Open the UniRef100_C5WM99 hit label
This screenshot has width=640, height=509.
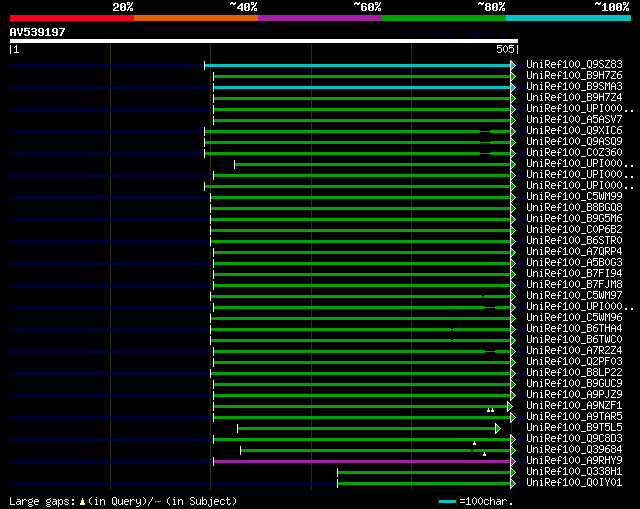[x=574, y=196]
